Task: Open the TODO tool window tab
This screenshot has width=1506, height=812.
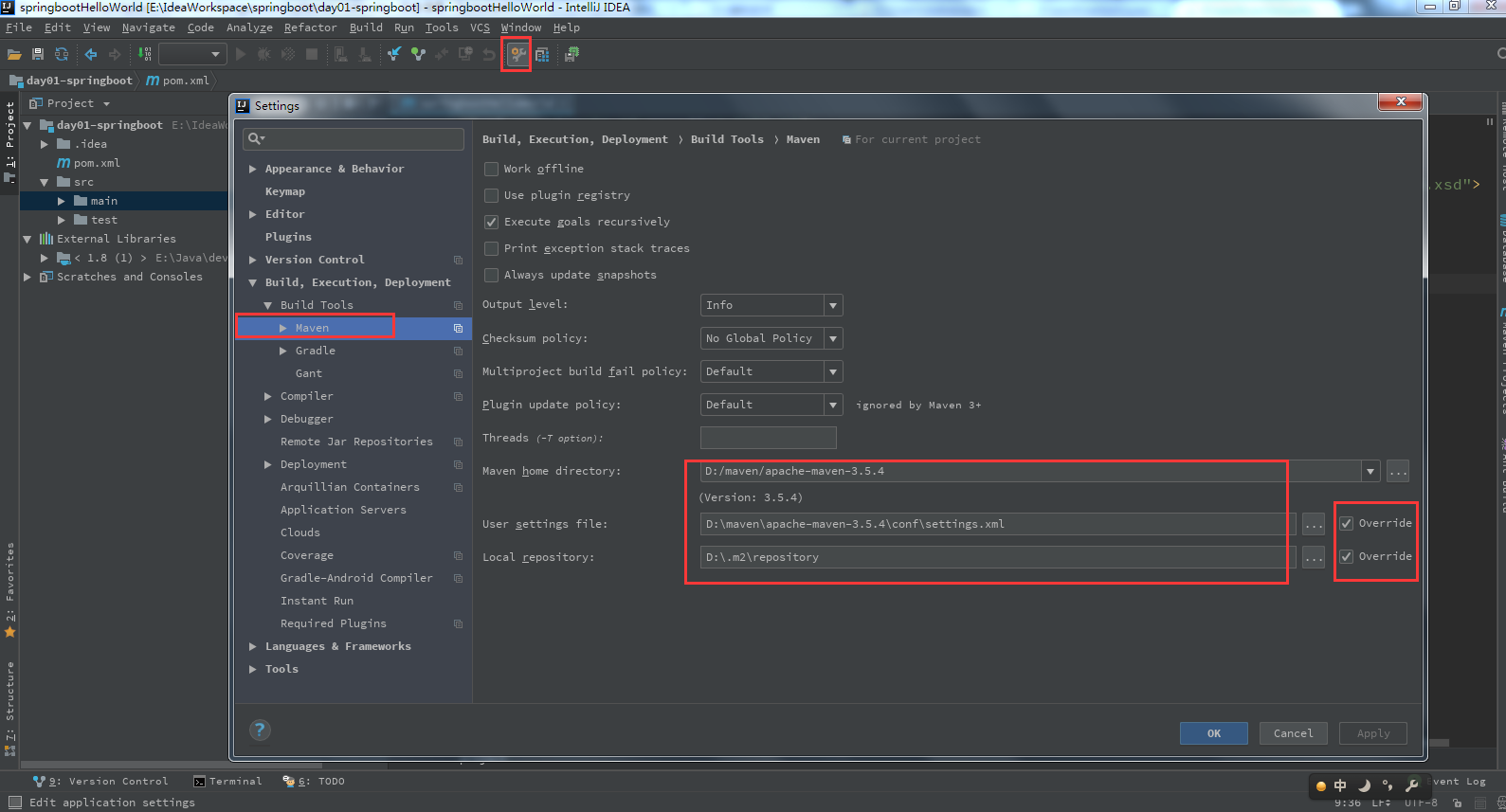Action: tap(314, 782)
